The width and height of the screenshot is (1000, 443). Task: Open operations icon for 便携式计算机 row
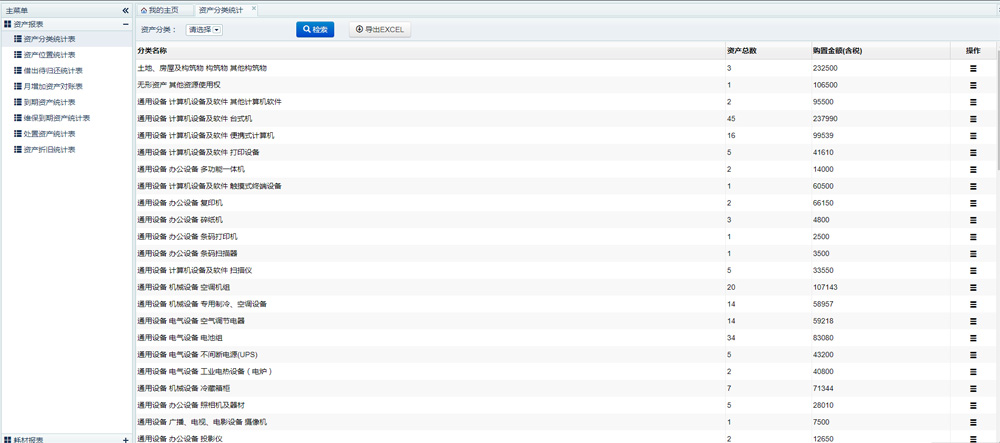click(972, 135)
